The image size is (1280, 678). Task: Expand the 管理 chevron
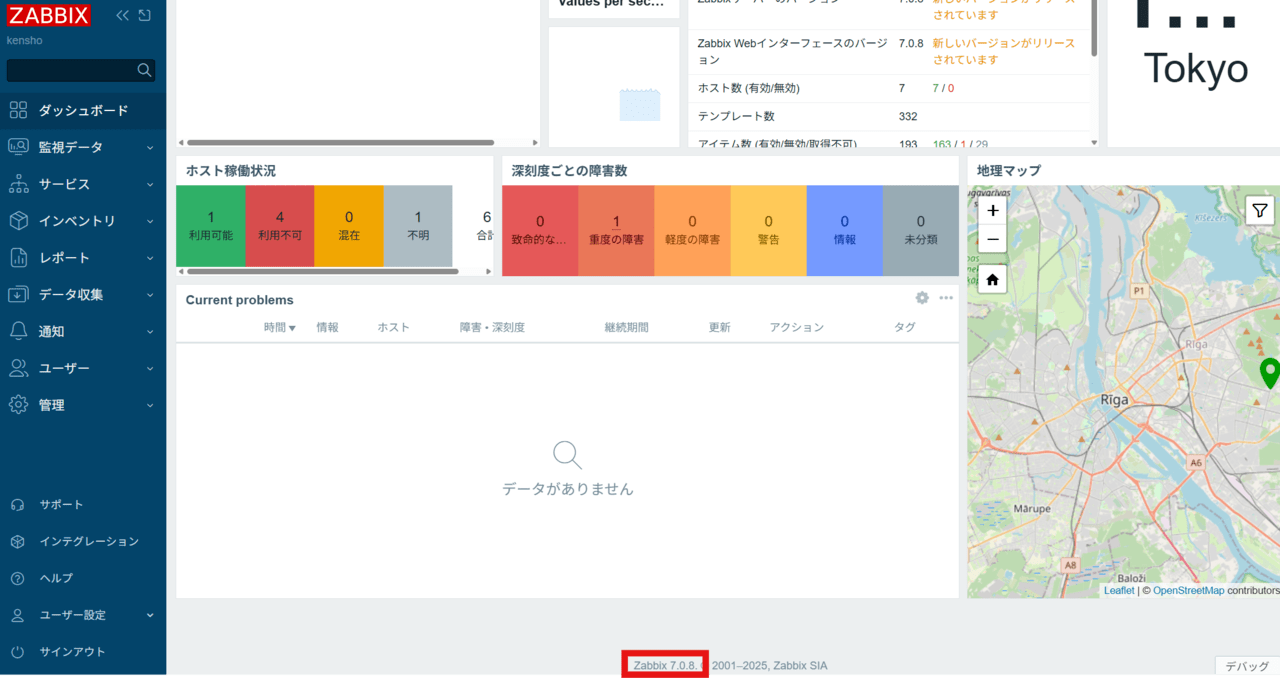click(150, 405)
